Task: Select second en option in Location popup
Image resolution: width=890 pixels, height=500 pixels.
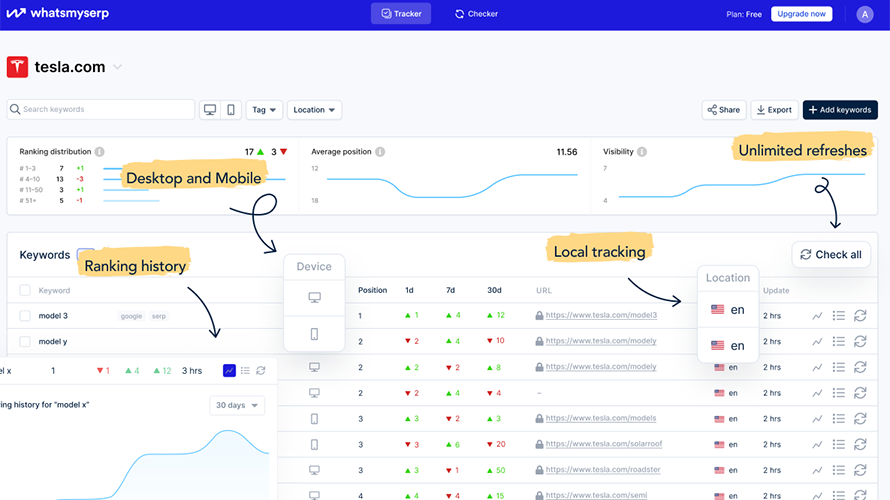Action: click(x=728, y=345)
